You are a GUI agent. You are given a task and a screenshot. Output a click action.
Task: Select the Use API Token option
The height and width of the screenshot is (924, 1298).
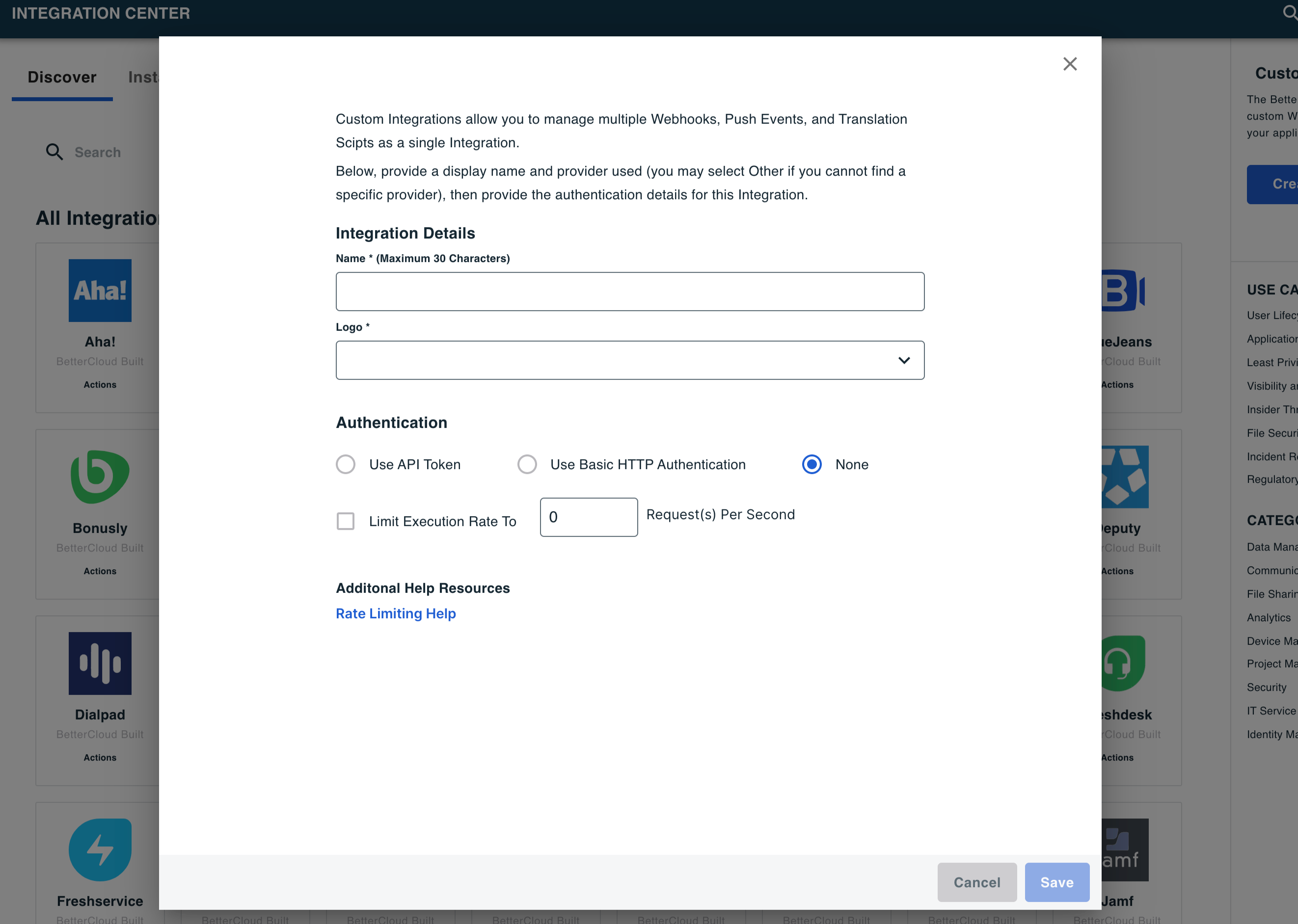[x=346, y=464]
